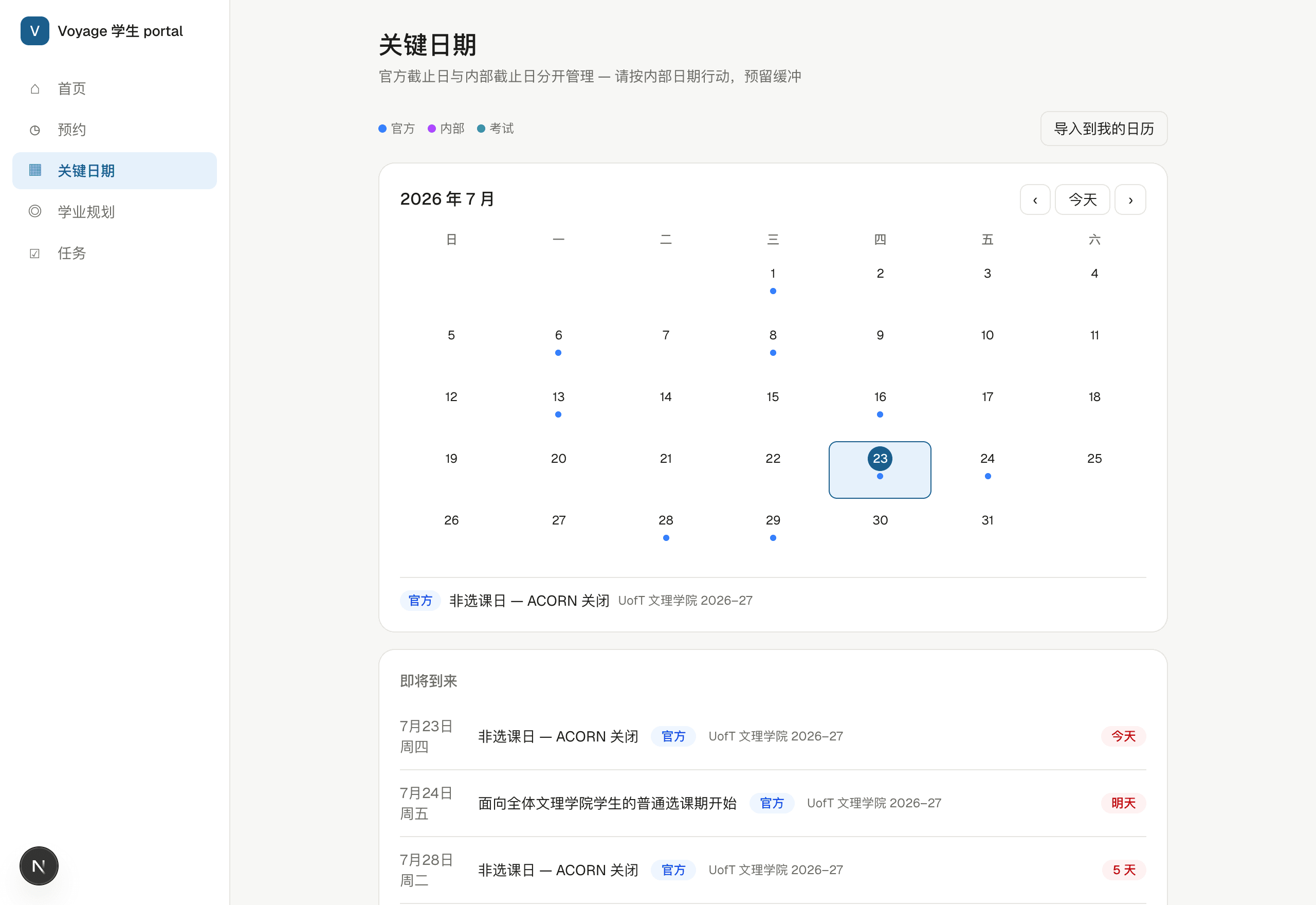The height and width of the screenshot is (905, 1316).
Task: Click the blue 官方 legend dot
Action: pos(382,129)
